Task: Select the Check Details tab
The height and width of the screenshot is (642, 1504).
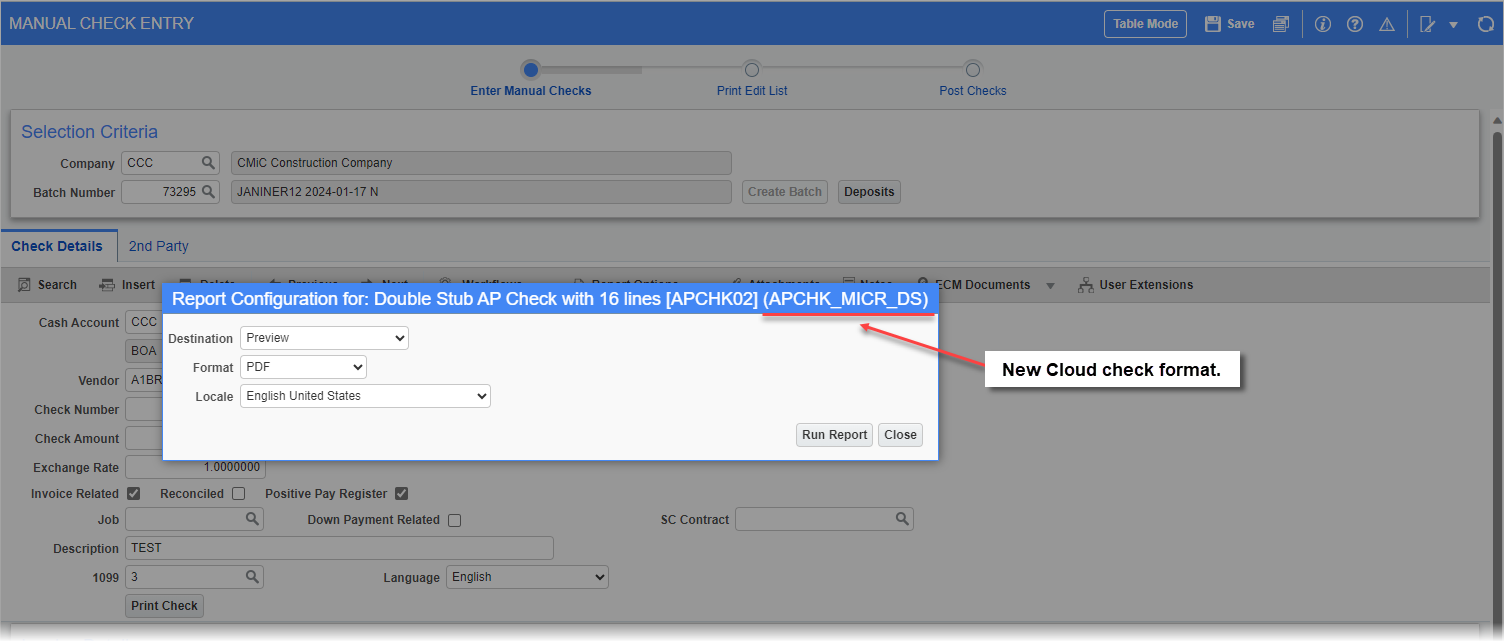Action: pyautogui.click(x=59, y=245)
